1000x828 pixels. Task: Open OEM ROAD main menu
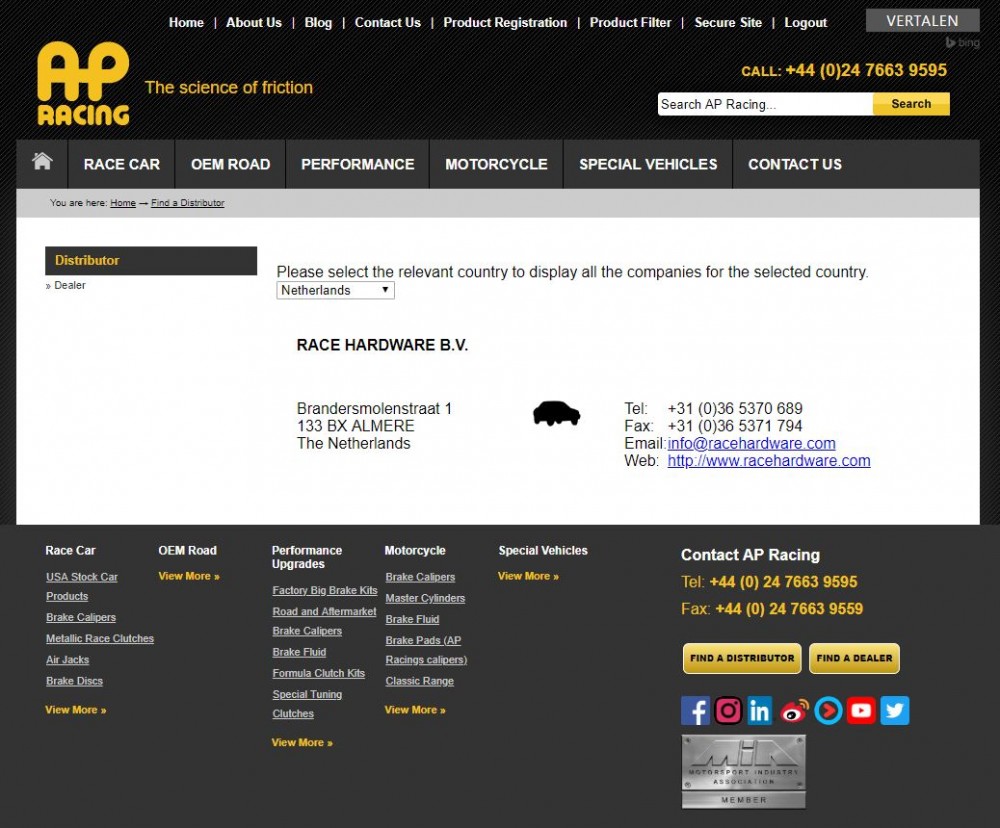(230, 165)
